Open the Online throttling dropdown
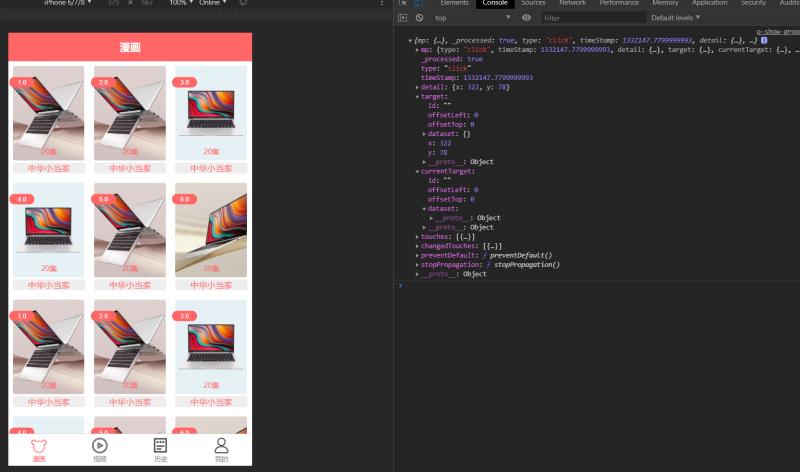This screenshot has height=472, width=800. pyautogui.click(x=213, y=3)
